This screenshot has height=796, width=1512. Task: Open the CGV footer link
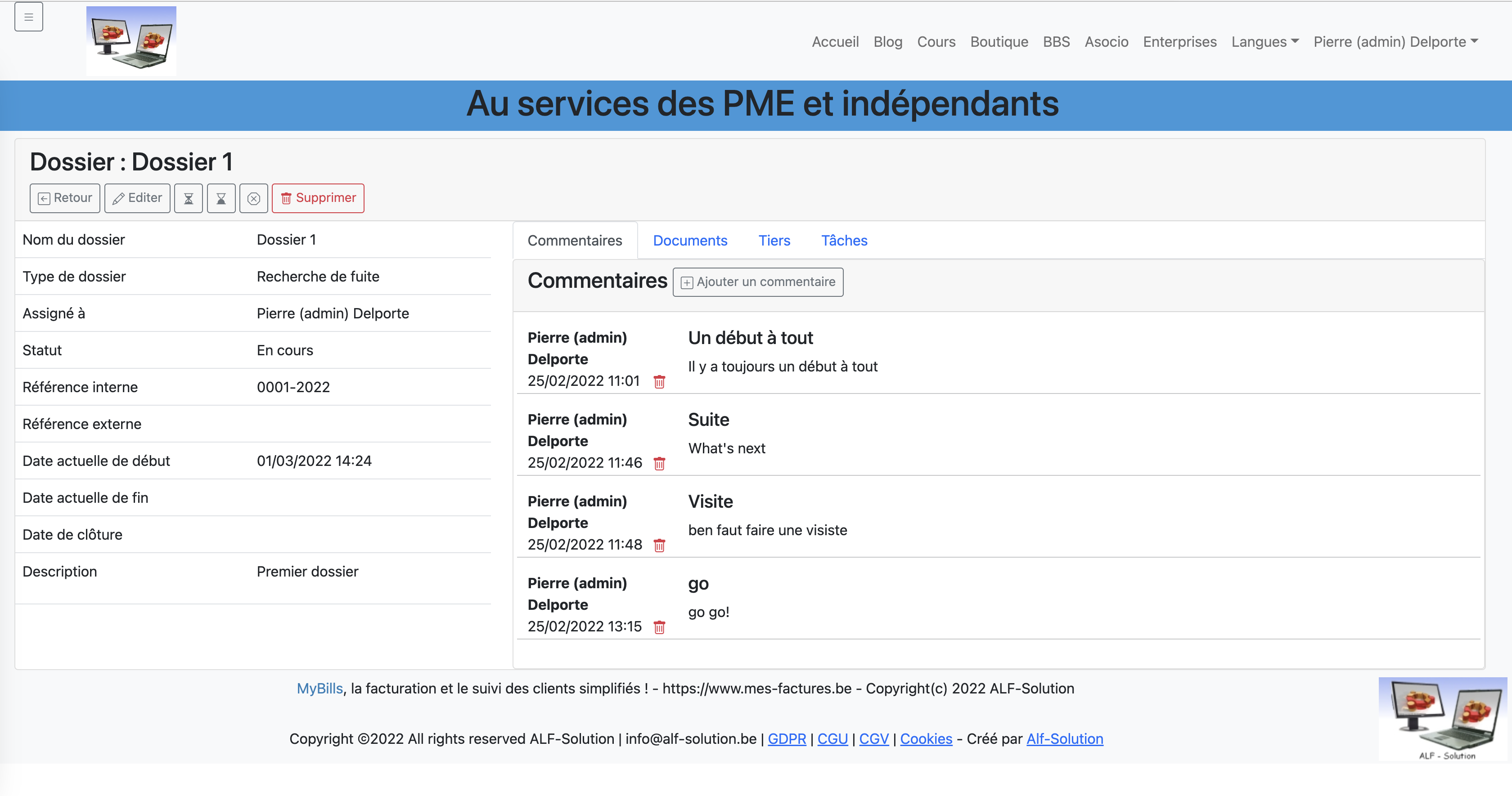pyautogui.click(x=874, y=738)
